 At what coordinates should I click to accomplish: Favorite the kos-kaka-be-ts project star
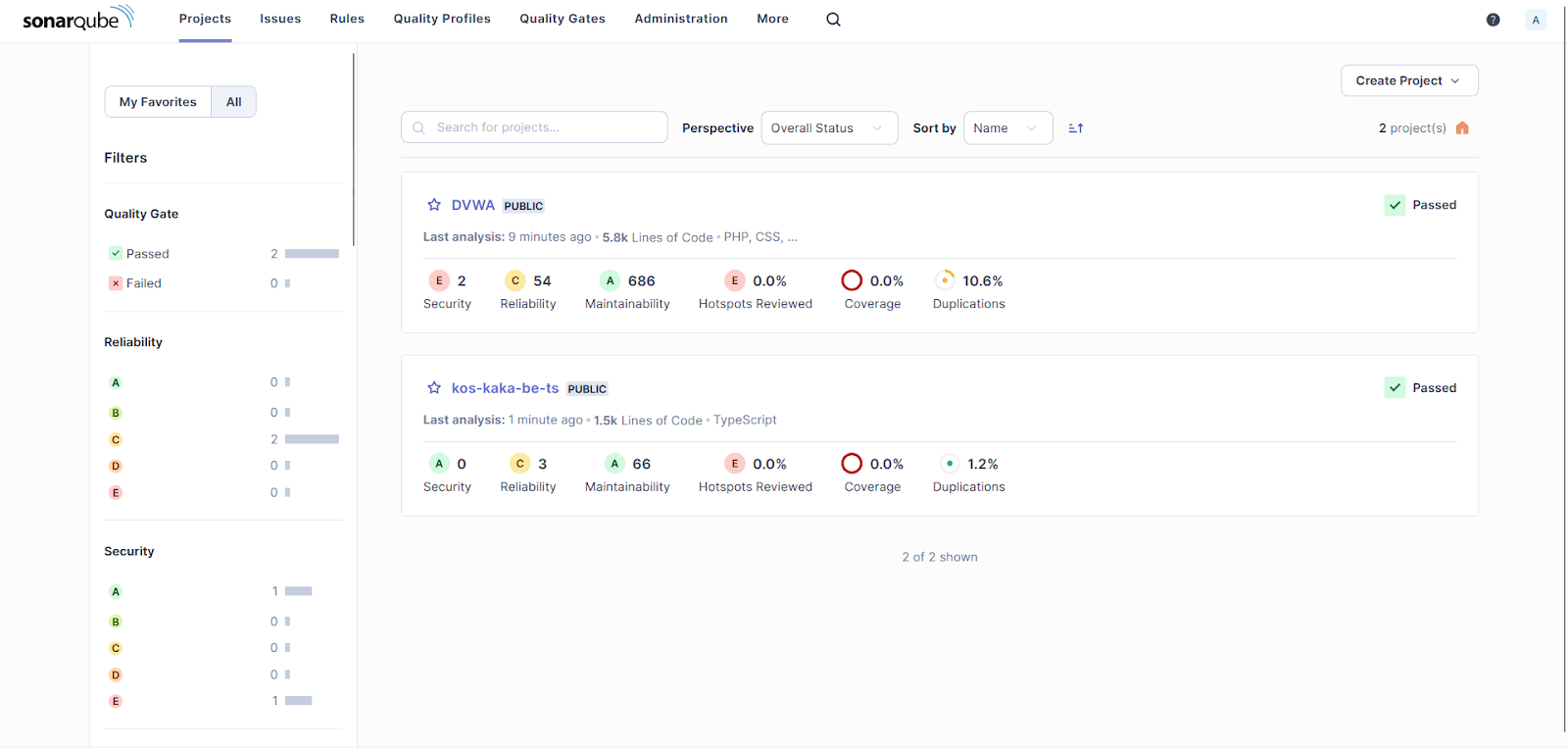434,388
